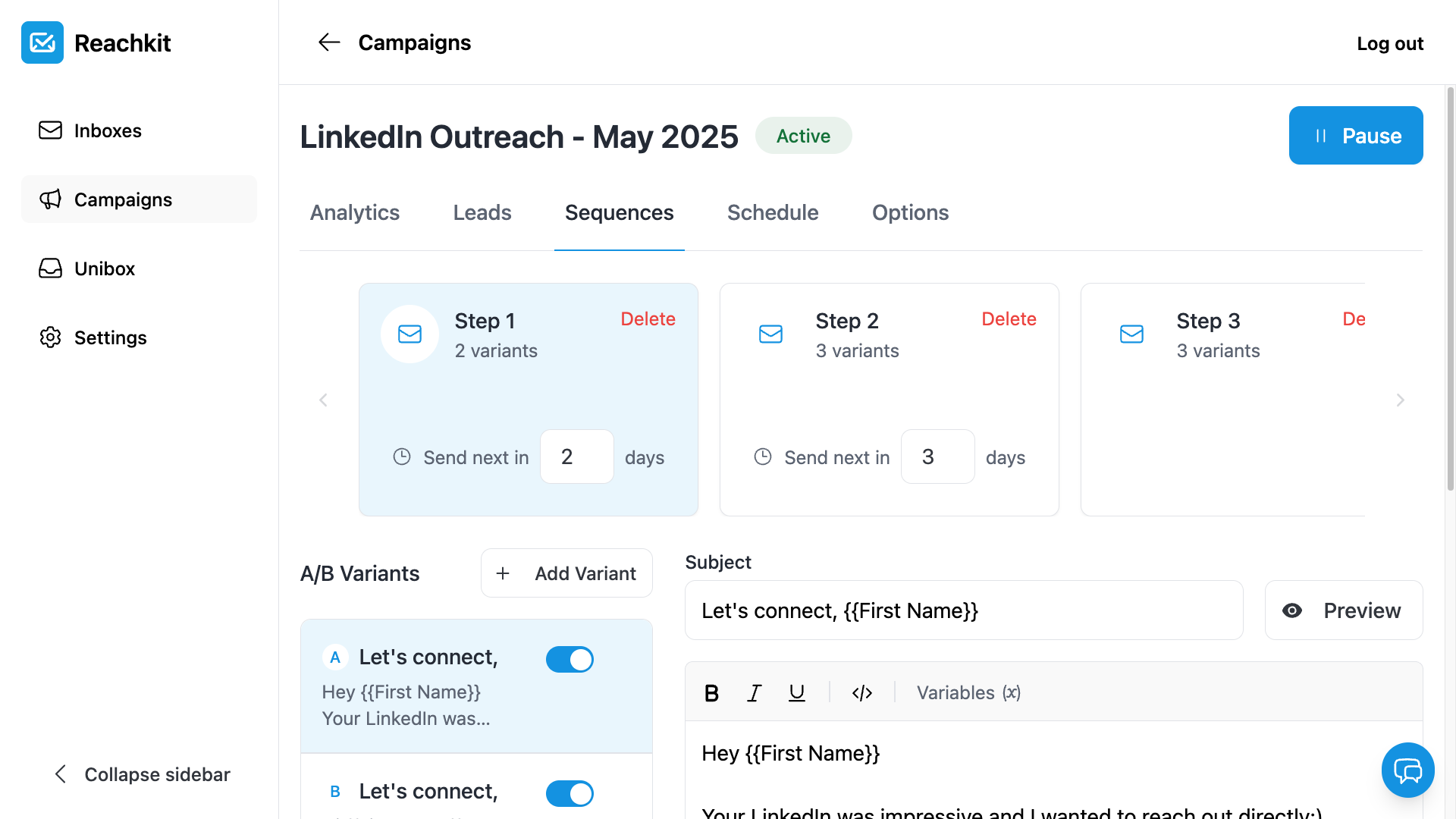Switch to the Schedule tab

tap(772, 213)
